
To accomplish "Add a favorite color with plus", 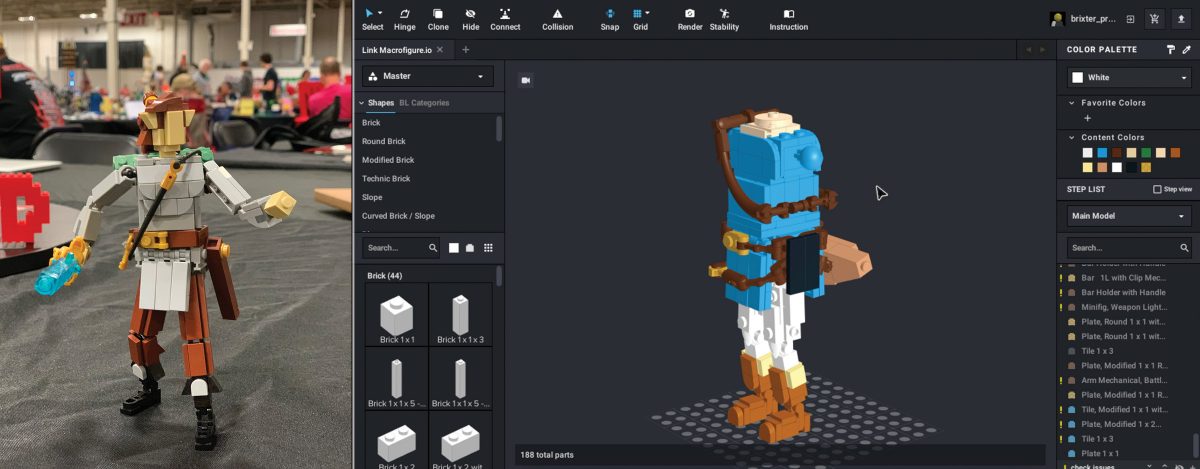I will tap(1088, 118).
